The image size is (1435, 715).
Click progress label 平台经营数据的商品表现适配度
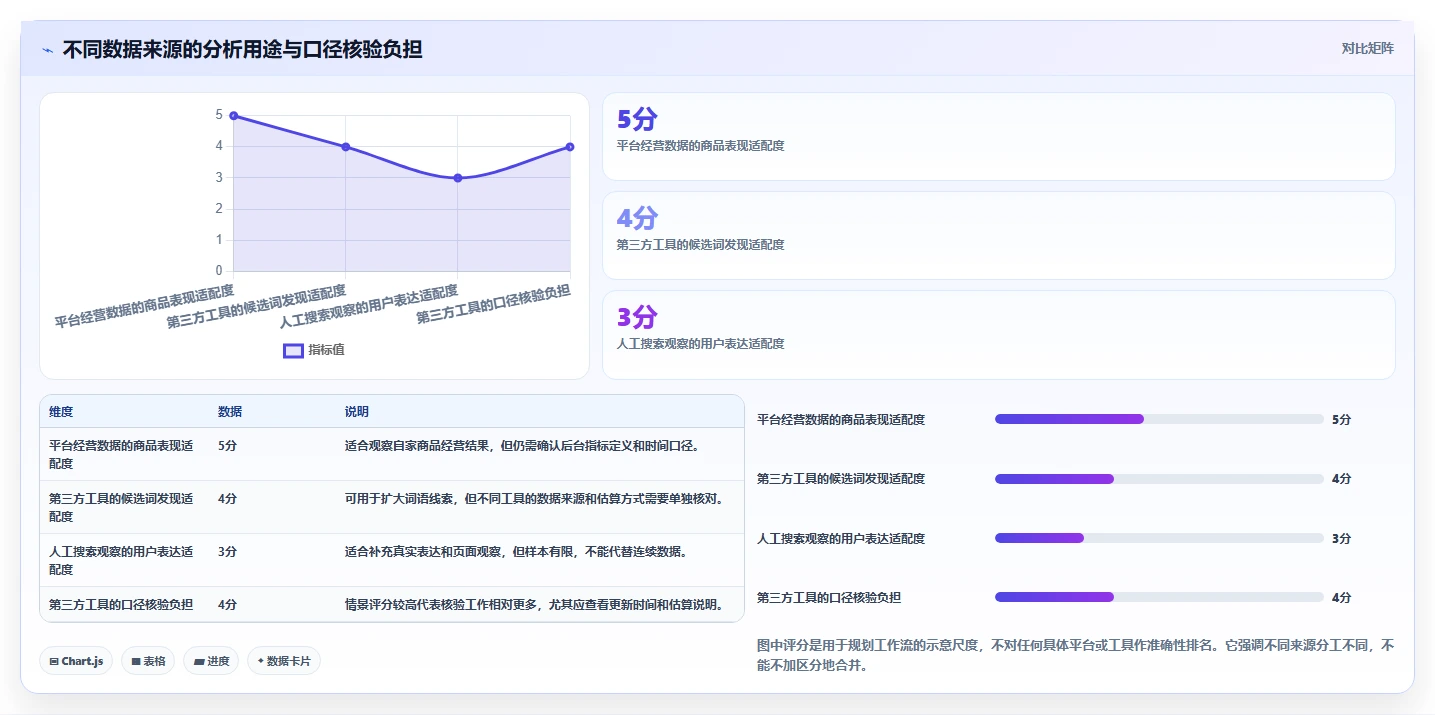click(x=841, y=419)
